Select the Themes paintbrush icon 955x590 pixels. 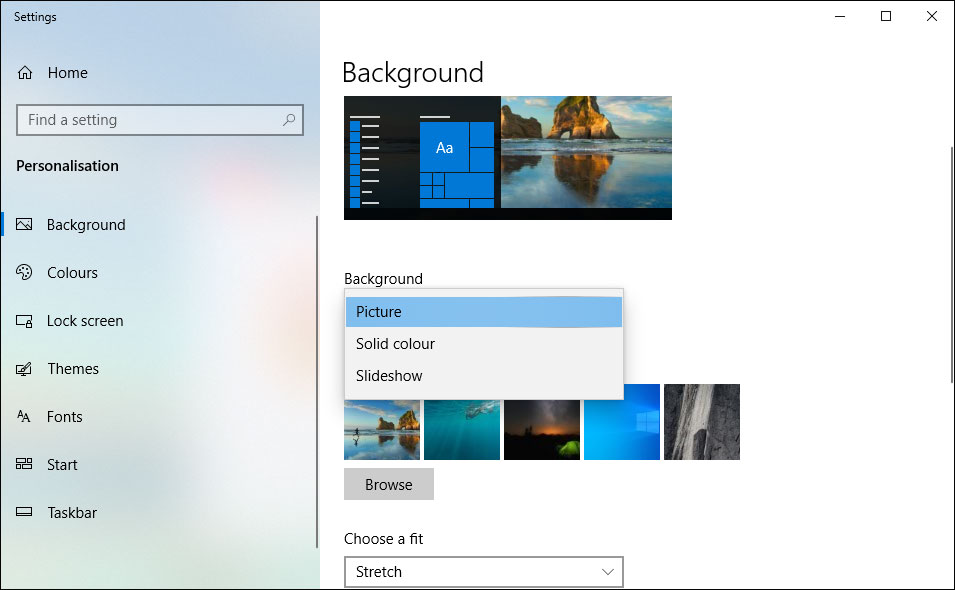[x=24, y=368]
